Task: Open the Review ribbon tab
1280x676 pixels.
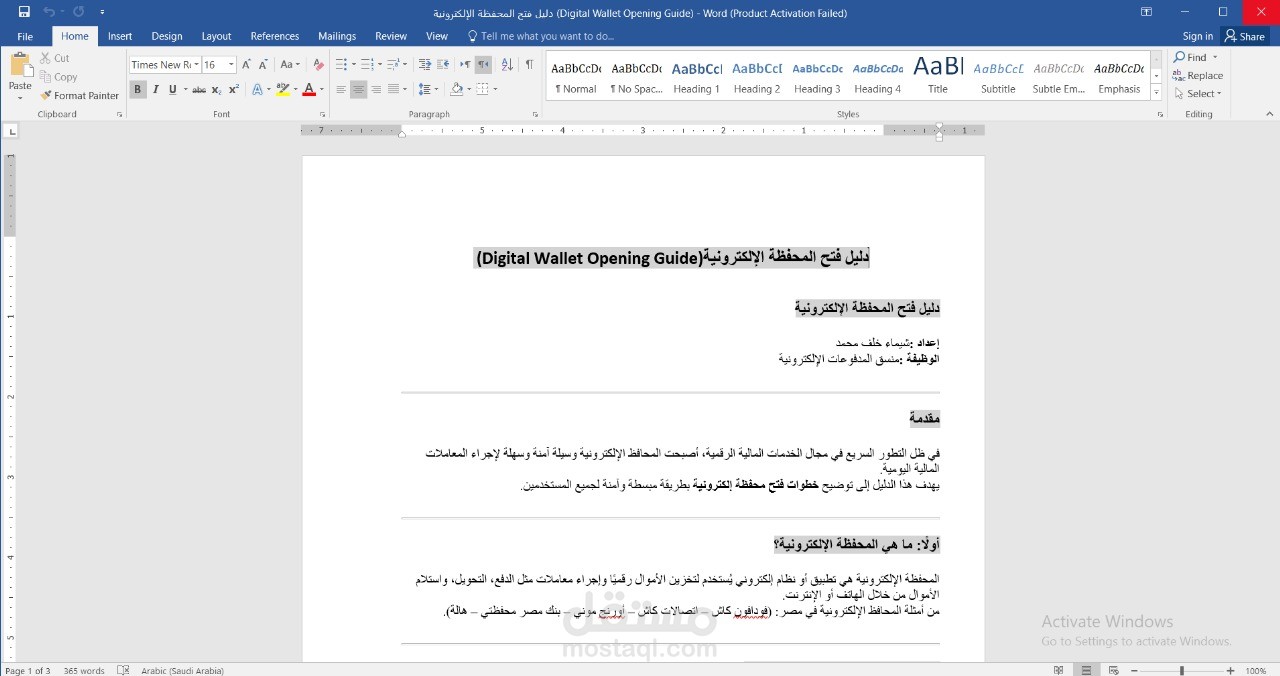Action: point(390,36)
